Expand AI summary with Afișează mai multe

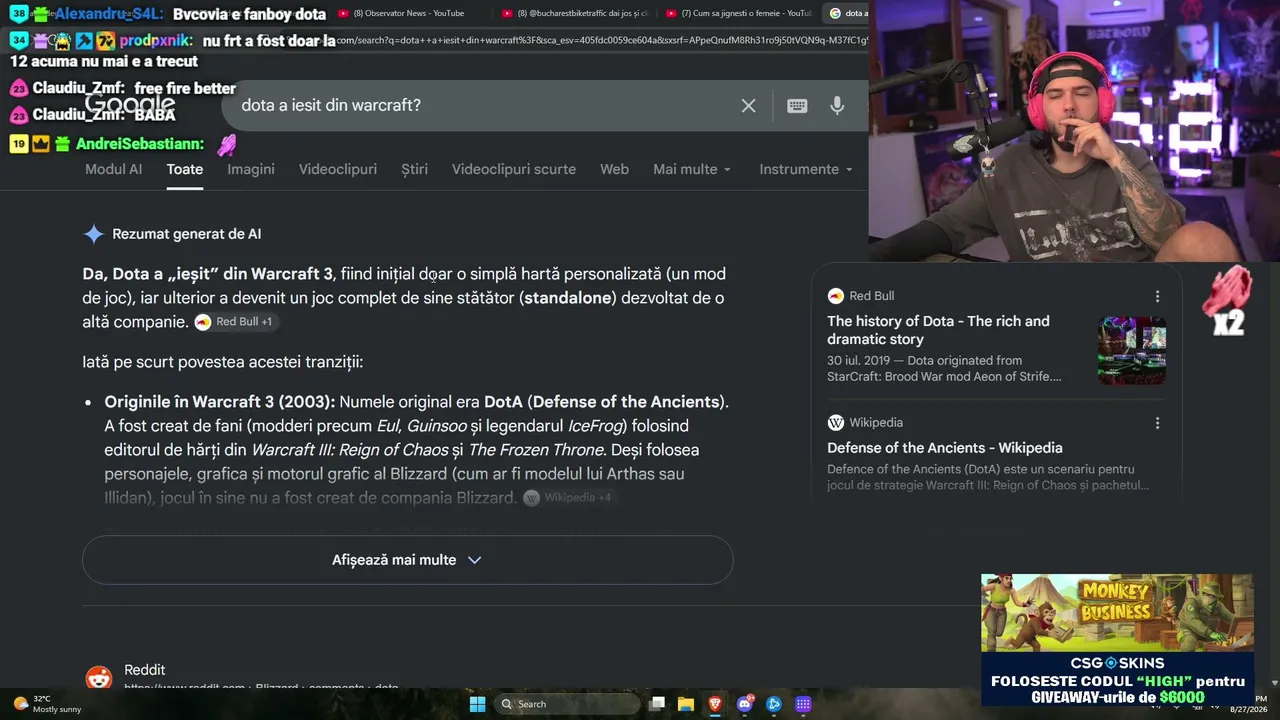(x=408, y=560)
